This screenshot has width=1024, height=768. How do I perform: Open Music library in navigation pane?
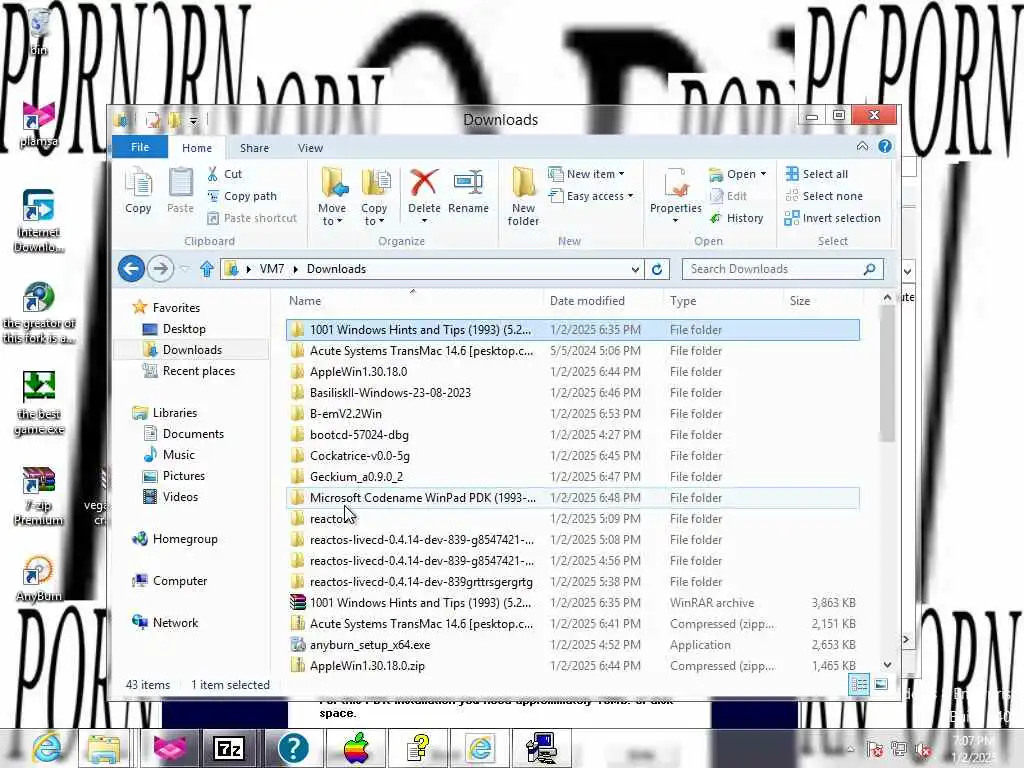178,455
